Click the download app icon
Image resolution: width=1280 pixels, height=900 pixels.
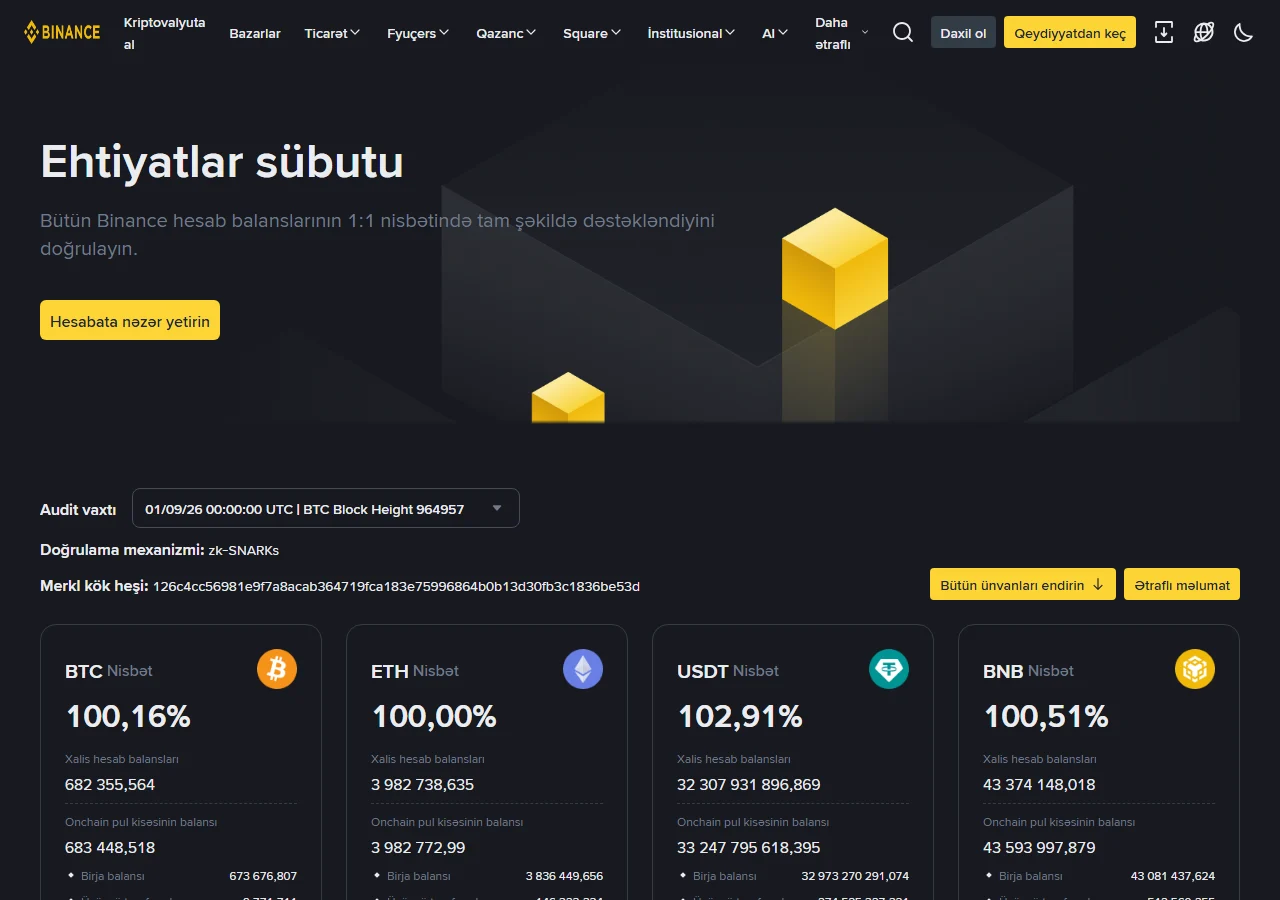coord(1164,32)
